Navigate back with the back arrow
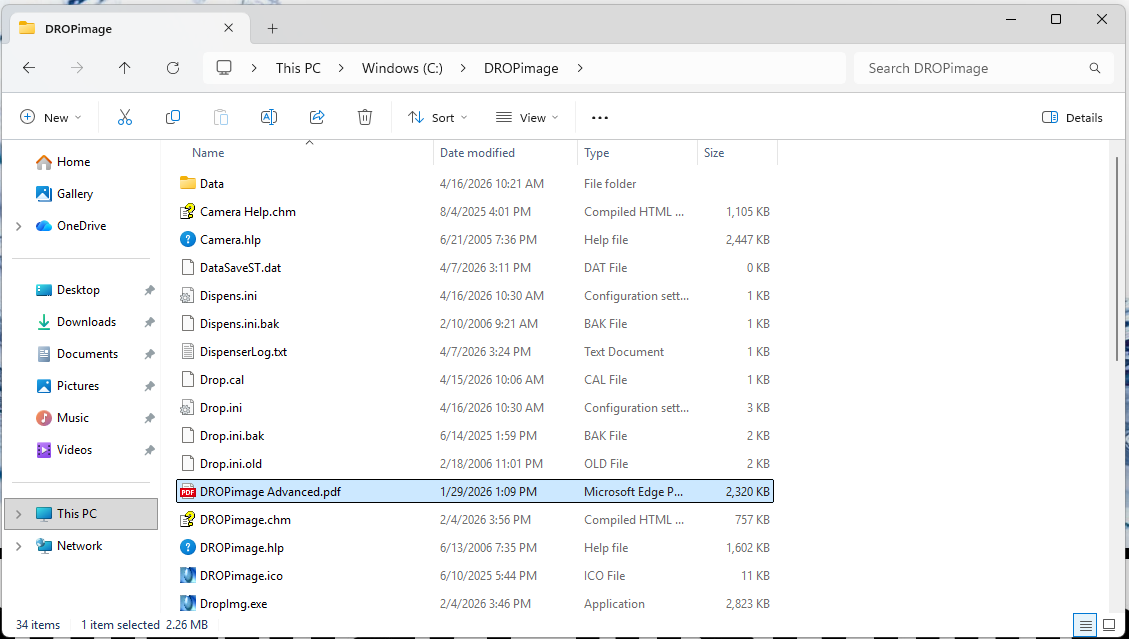This screenshot has height=639, width=1129. pyautogui.click(x=29, y=68)
